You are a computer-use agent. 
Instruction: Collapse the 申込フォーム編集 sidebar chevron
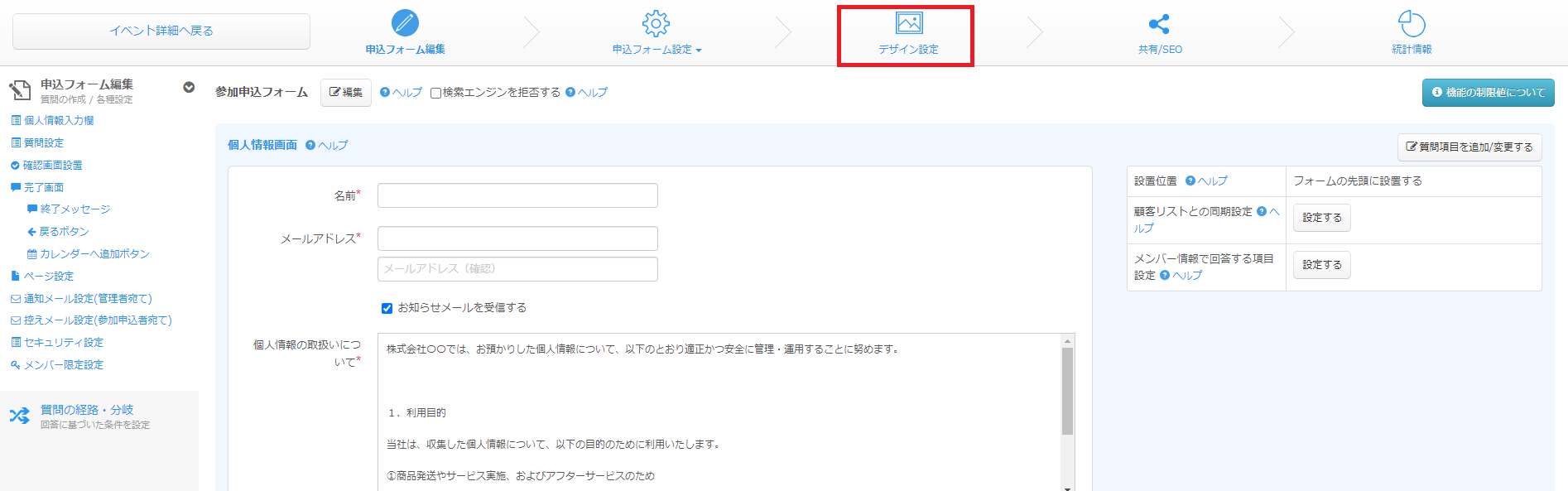point(189,87)
